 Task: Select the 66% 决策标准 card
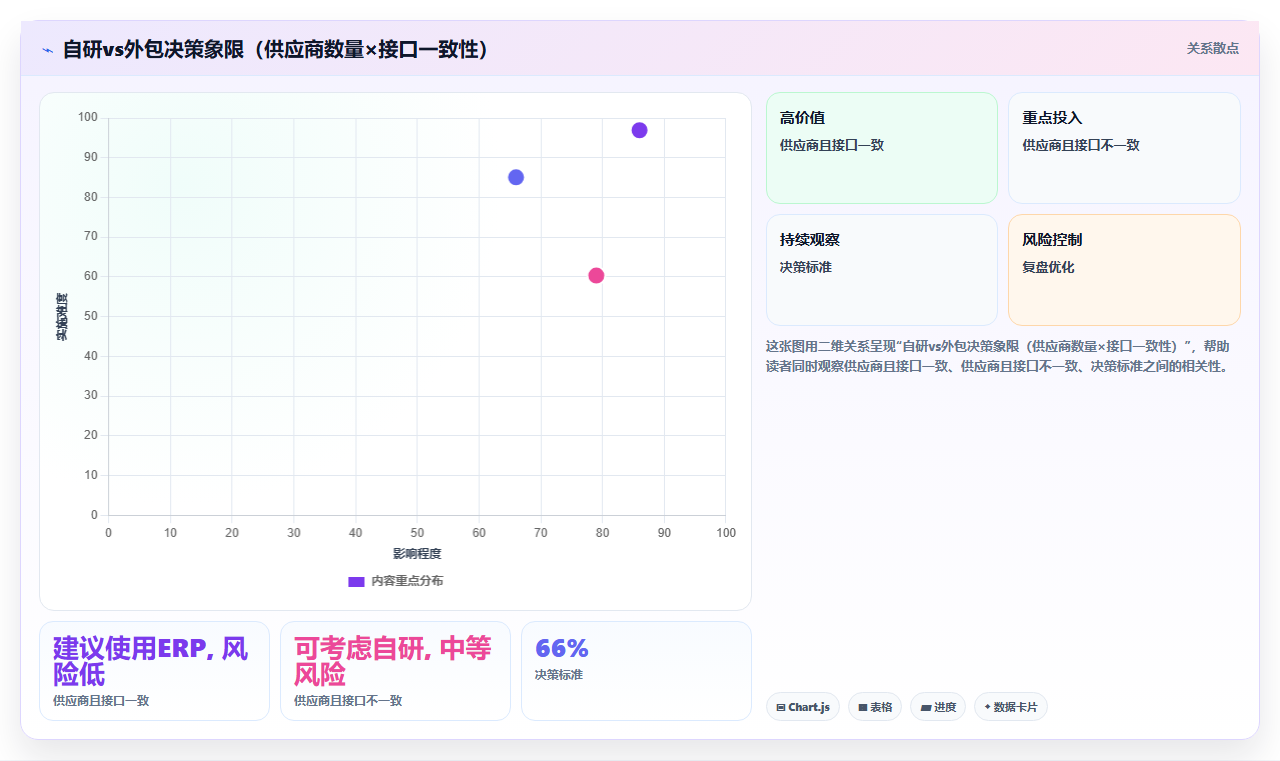(636, 671)
